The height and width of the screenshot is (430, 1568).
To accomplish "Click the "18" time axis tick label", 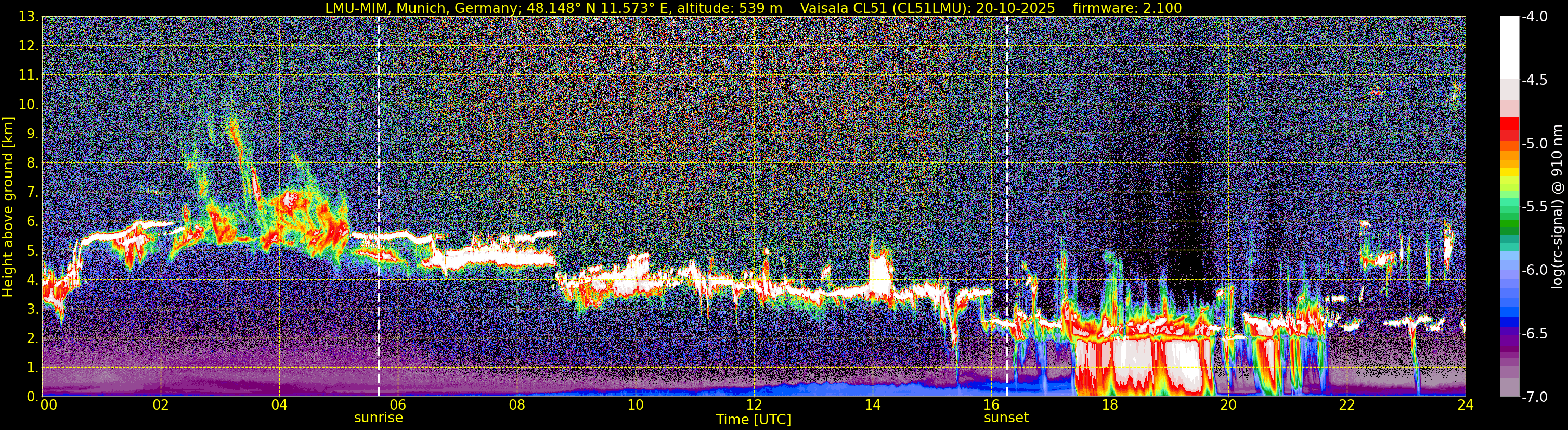I will pyautogui.click(x=1110, y=404).
